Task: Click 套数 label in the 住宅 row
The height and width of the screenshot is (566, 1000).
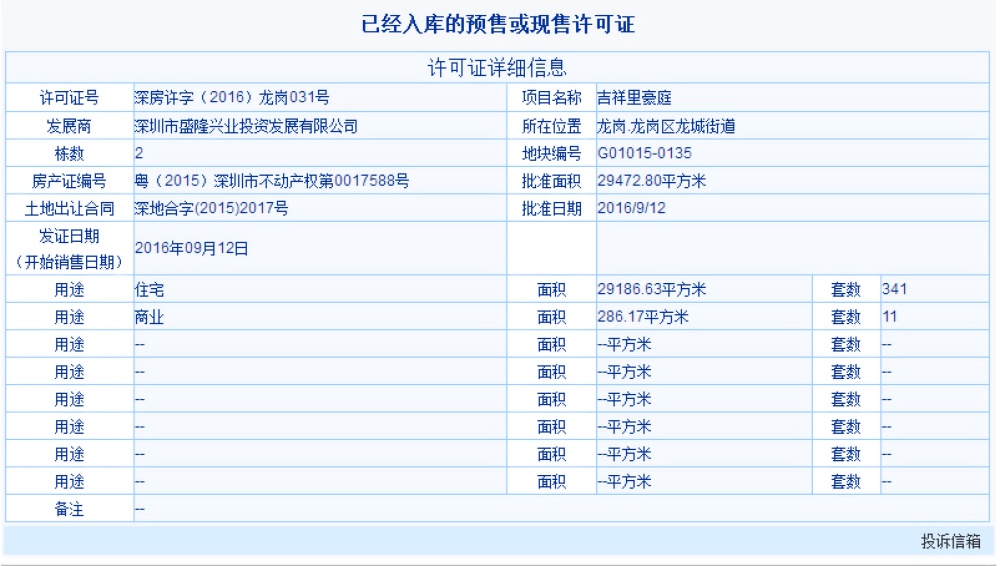Action: tap(846, 290)
